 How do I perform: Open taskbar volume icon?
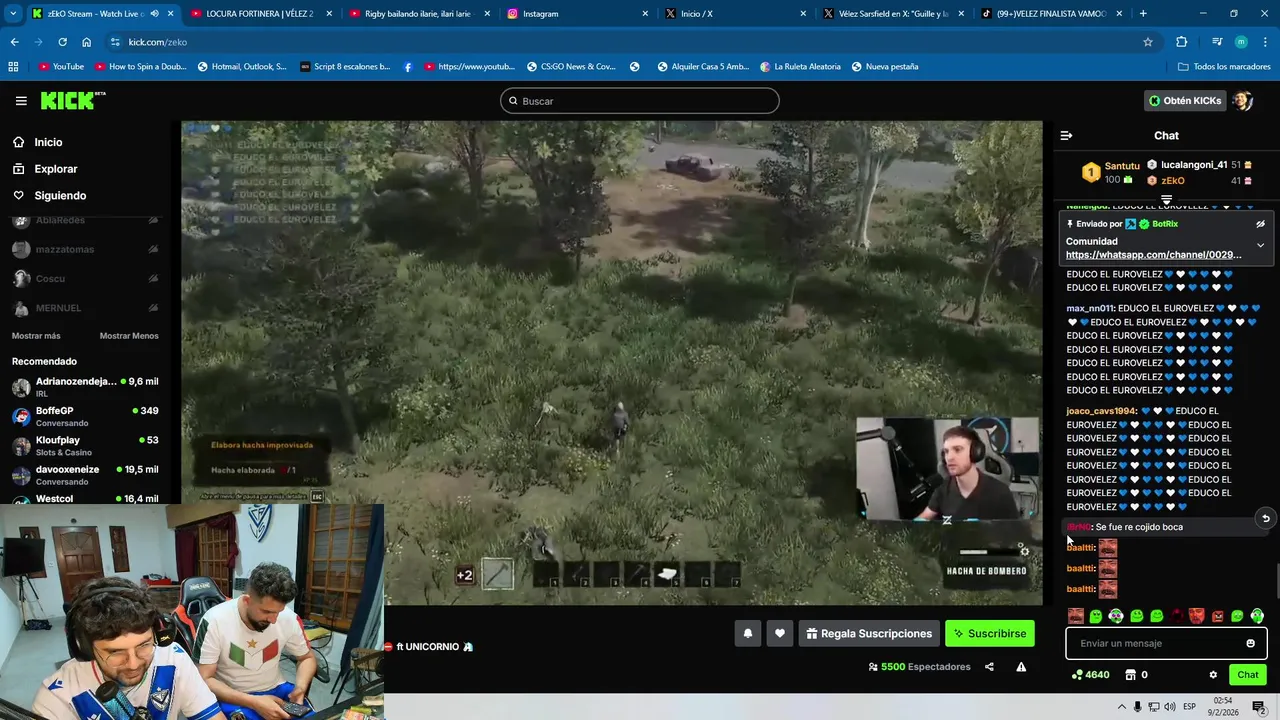(1170, 707)
